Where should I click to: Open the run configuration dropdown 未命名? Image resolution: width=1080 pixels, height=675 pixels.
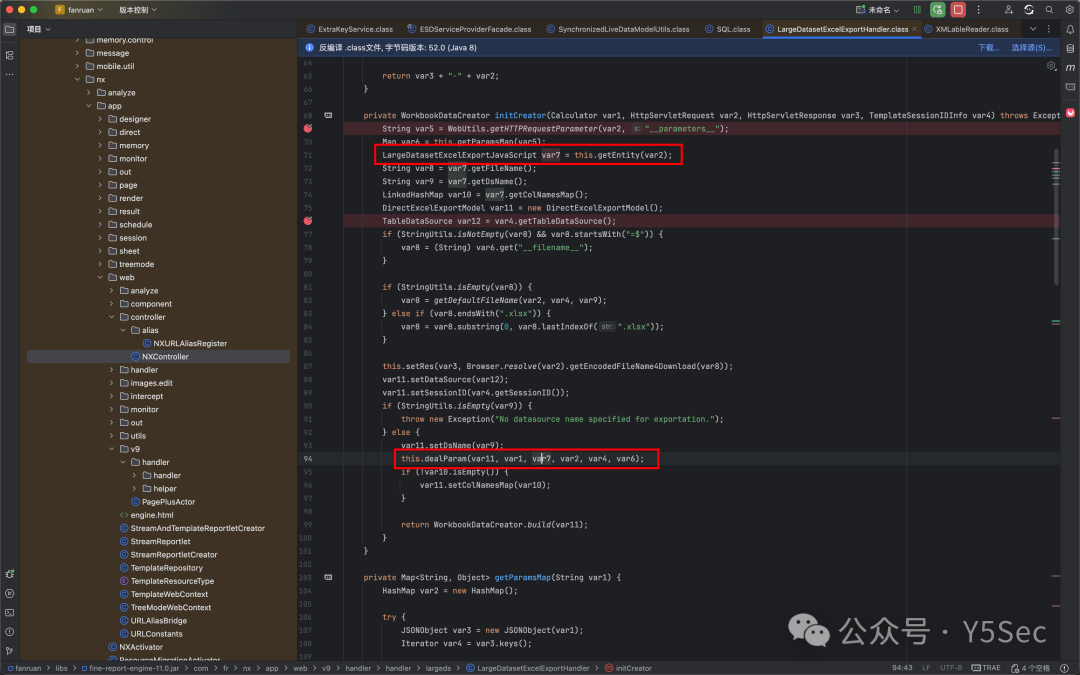coord(878,10)
